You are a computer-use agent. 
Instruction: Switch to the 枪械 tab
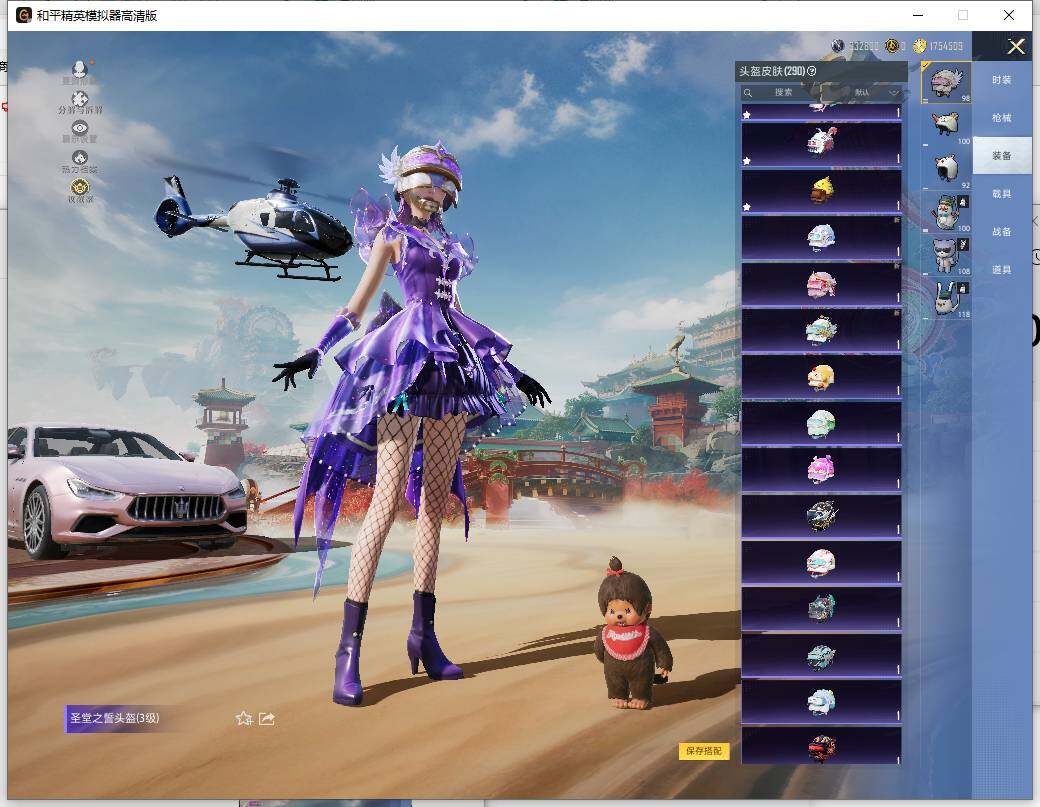1002,118
